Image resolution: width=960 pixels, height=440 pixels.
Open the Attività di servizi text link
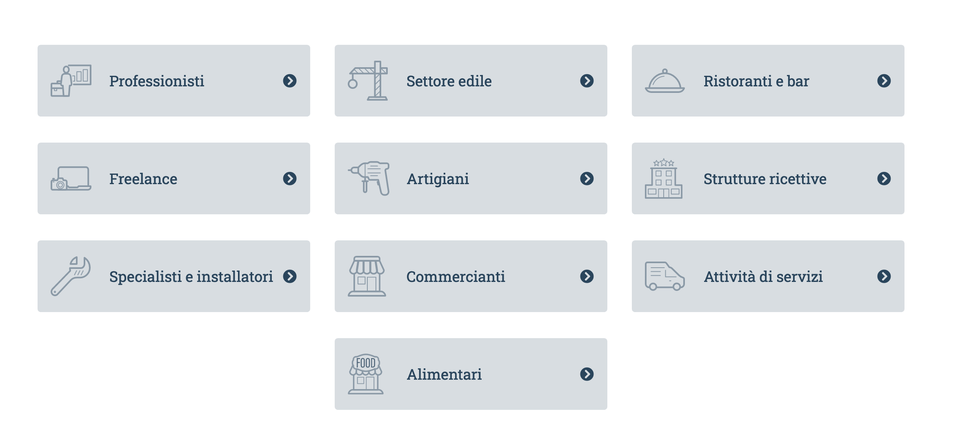pos(763,277)
